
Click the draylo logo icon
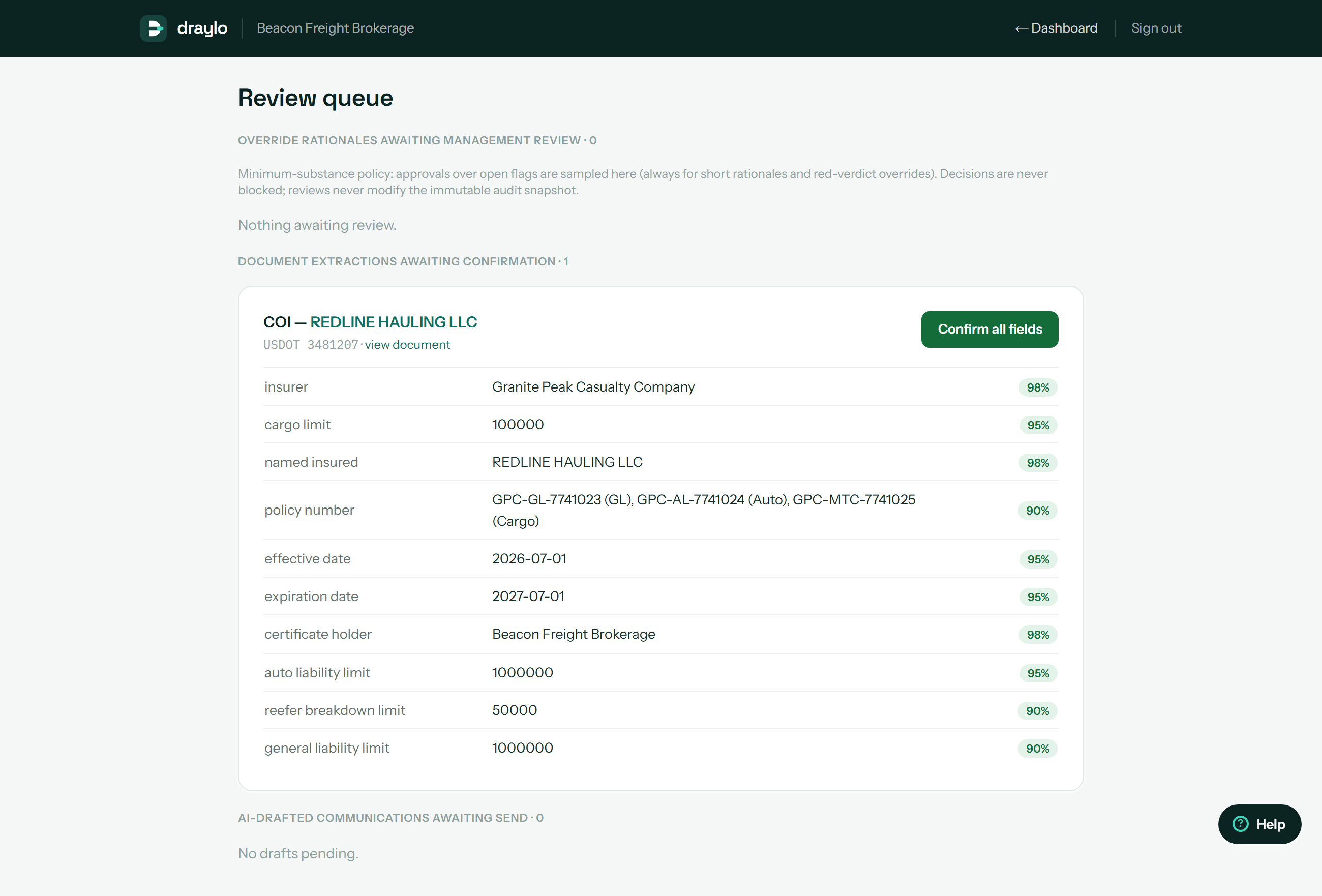click(154, 28)
